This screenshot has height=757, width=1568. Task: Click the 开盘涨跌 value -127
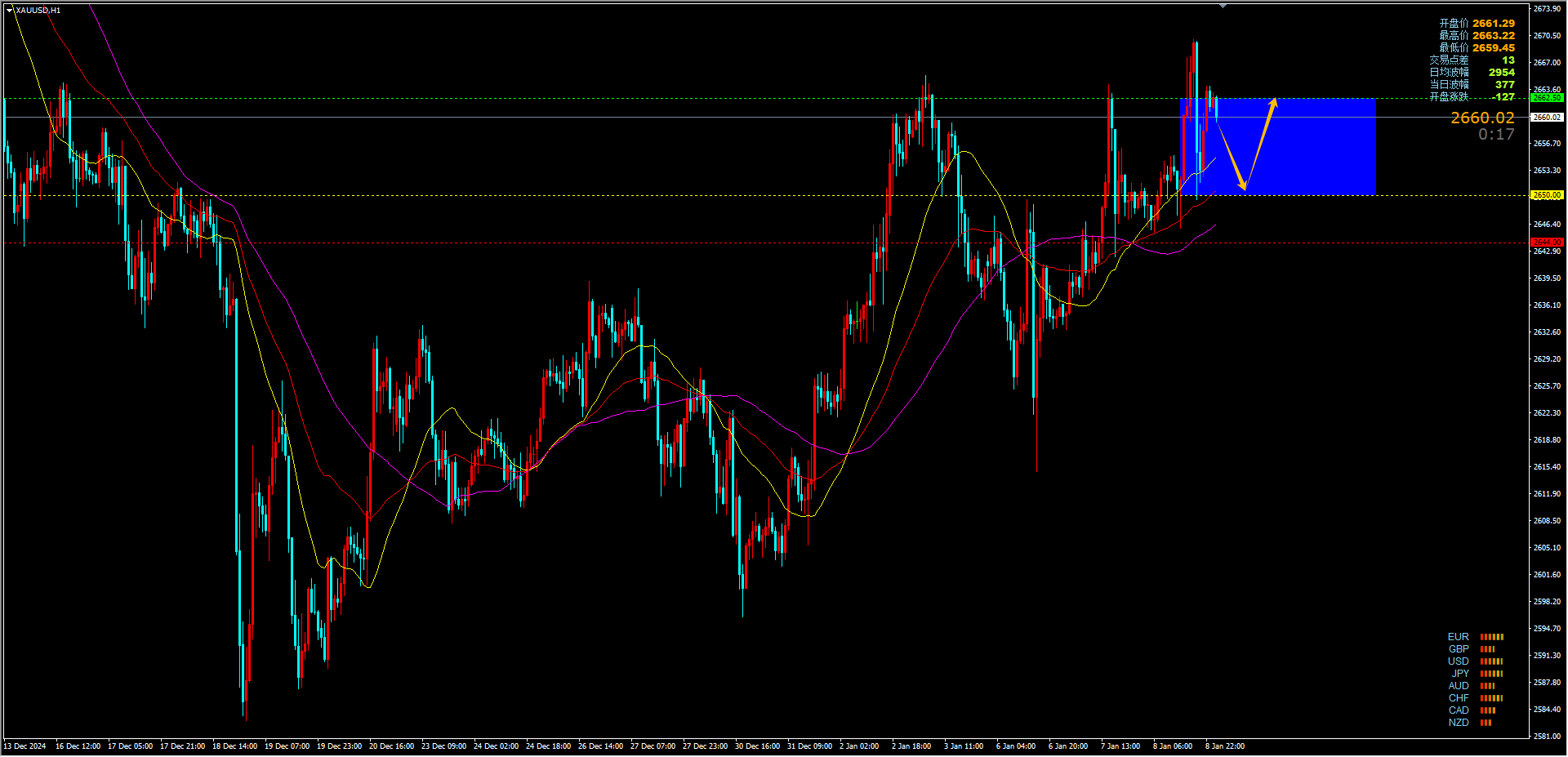tap(1503, 97)
